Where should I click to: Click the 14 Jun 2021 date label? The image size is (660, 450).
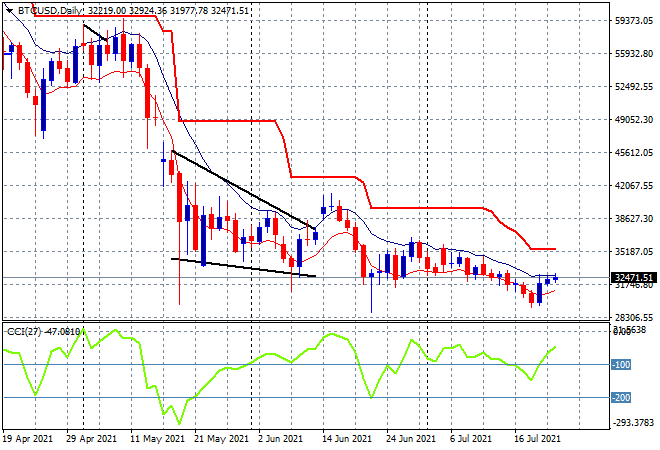(x=347, y=439)
